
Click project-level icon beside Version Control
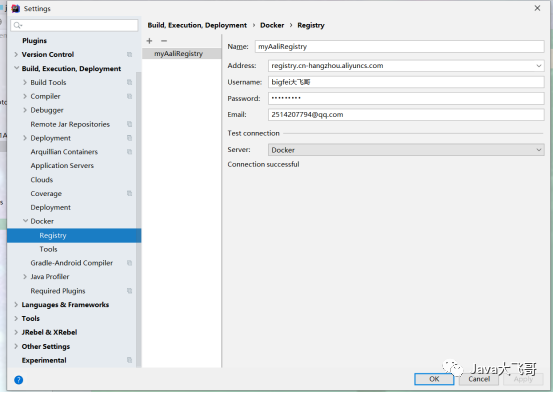point(129,54)
